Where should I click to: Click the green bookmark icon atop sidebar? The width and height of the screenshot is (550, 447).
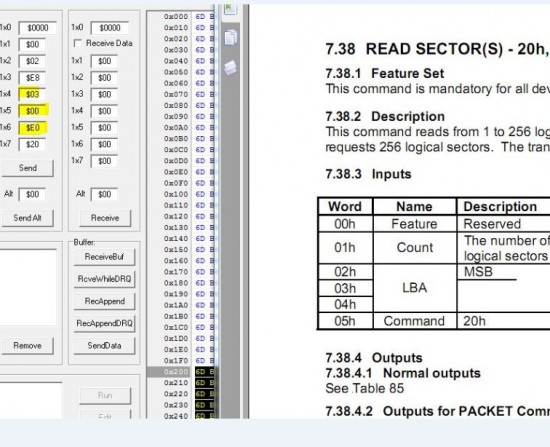tap(230, 9)
